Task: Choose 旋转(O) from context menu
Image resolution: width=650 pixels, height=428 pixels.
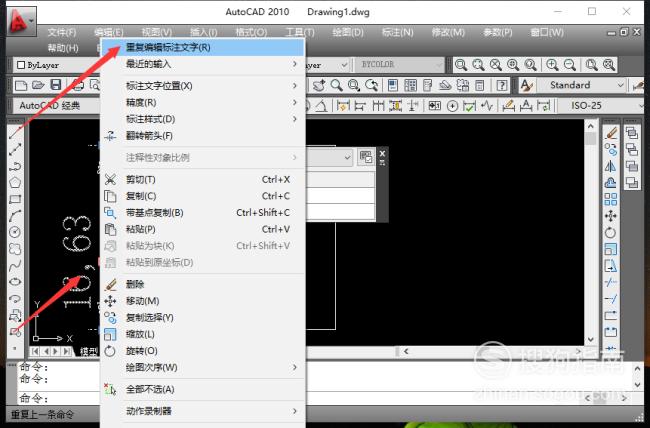Action: pos(203,351)
